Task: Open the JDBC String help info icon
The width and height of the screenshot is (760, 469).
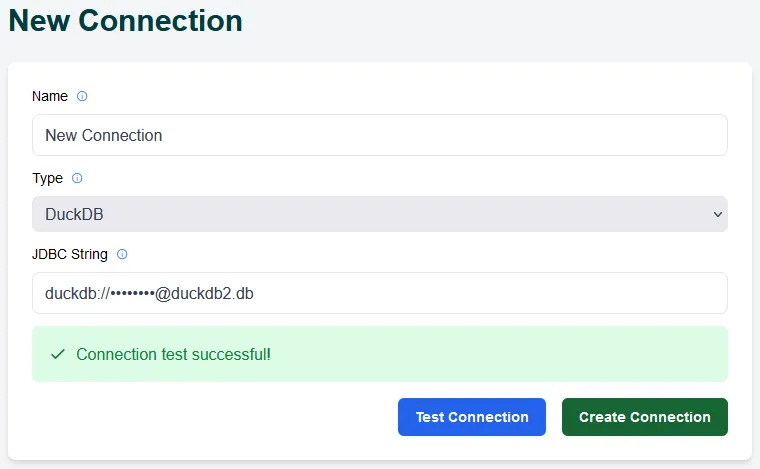Action: click(122, 255)
